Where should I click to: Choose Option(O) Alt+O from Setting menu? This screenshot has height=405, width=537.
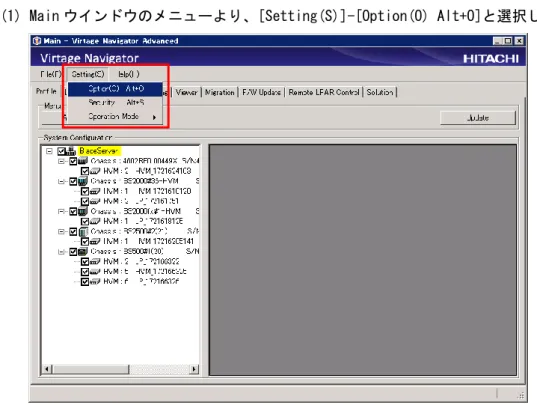pyautogui.click(x=115, y=89)
